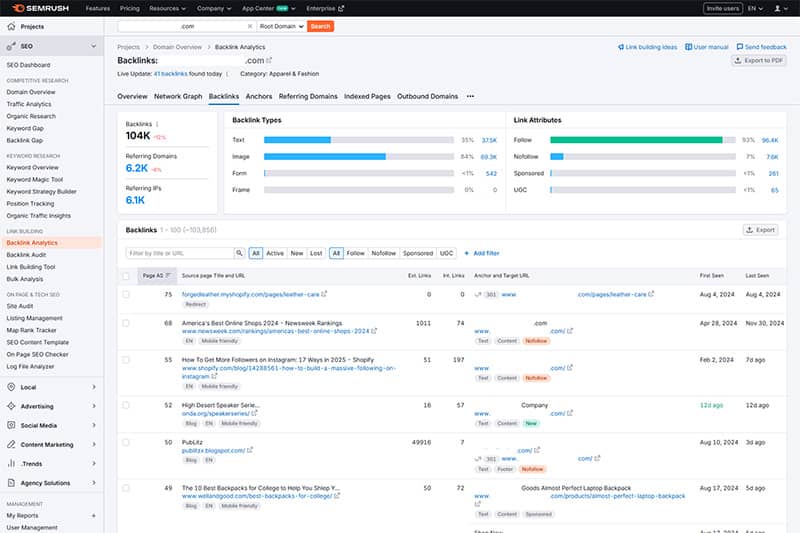Switch to the Network Graph tab
This screenshot has height=533, width=800.
[178, 96]
